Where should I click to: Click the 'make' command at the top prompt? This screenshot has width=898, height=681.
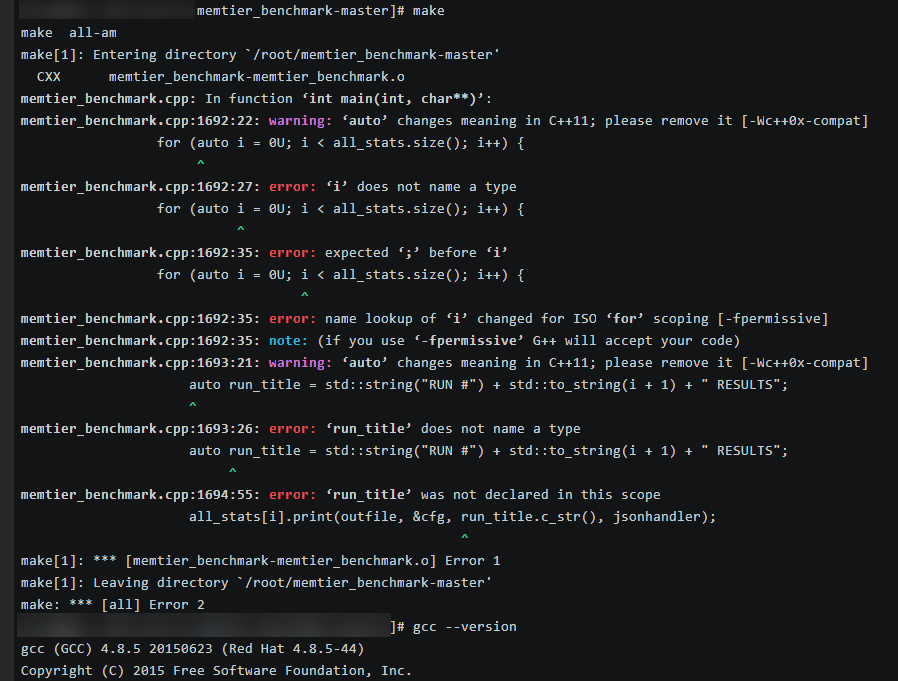pos(428,11)
